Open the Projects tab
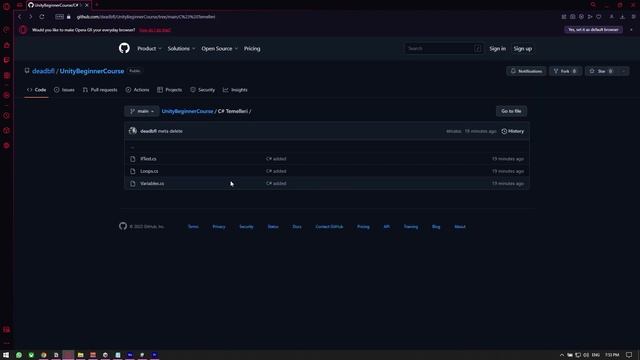Screen dimensions: 640x360 tap(169, 90)
